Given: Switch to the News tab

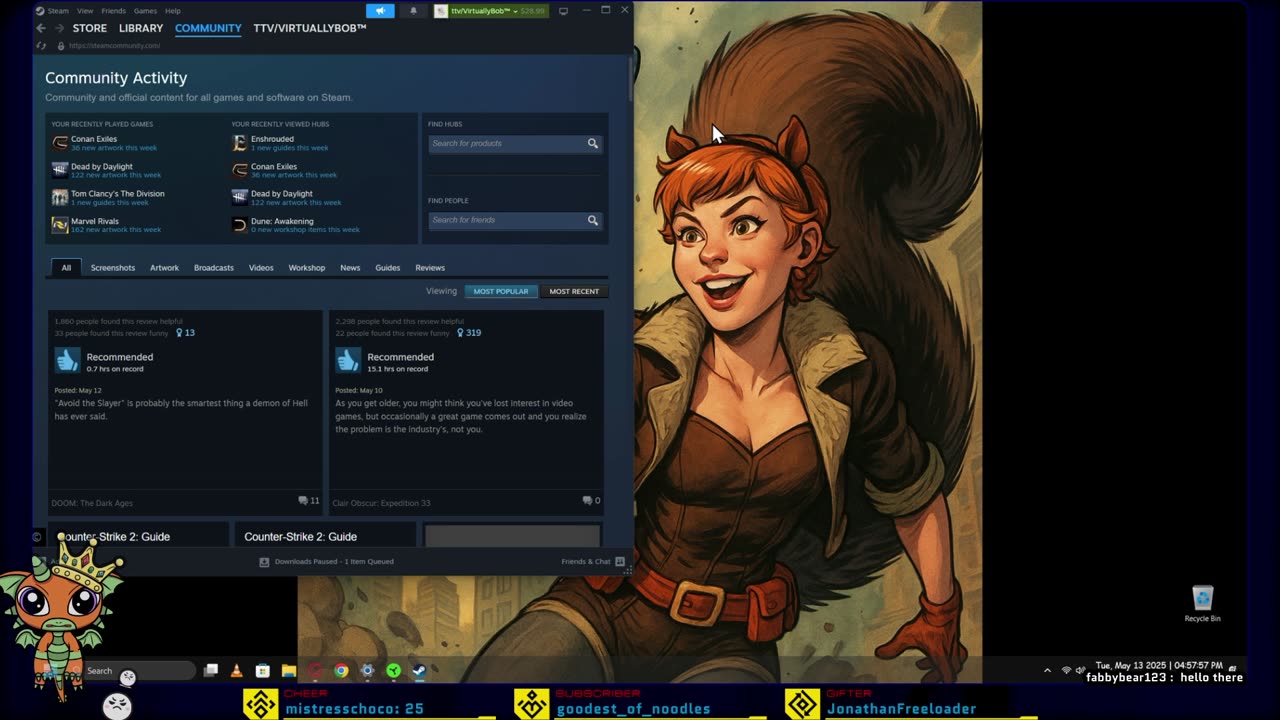Looking at the screenshot, I should [350, 268].
